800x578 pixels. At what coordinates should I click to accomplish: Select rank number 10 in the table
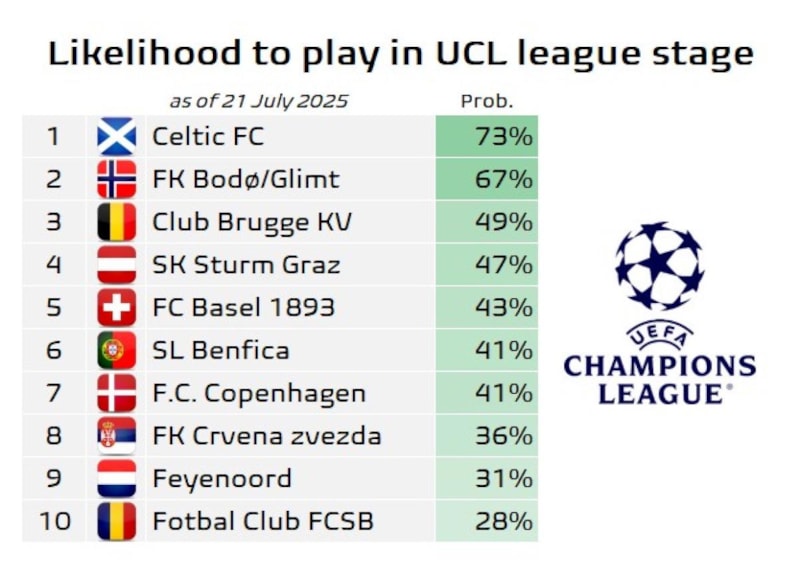click(x=54, y=521)
